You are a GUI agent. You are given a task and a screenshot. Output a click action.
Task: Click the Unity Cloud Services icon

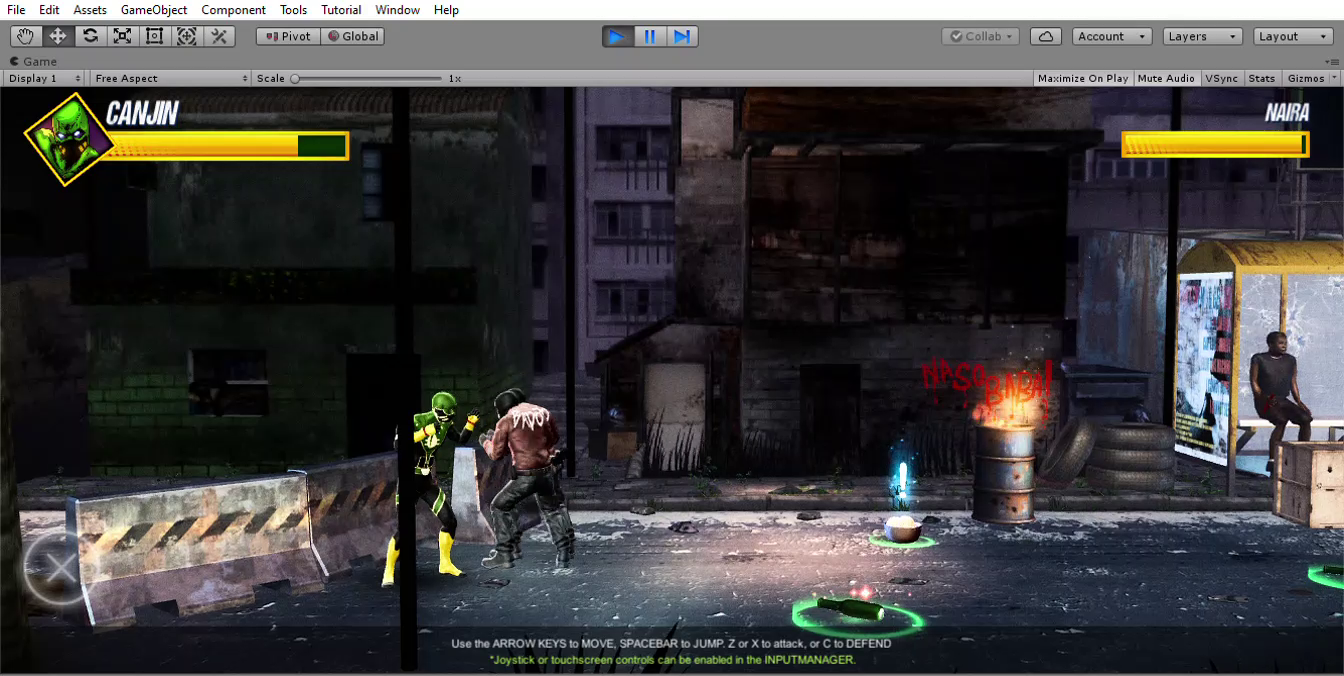coord(1046,36)
